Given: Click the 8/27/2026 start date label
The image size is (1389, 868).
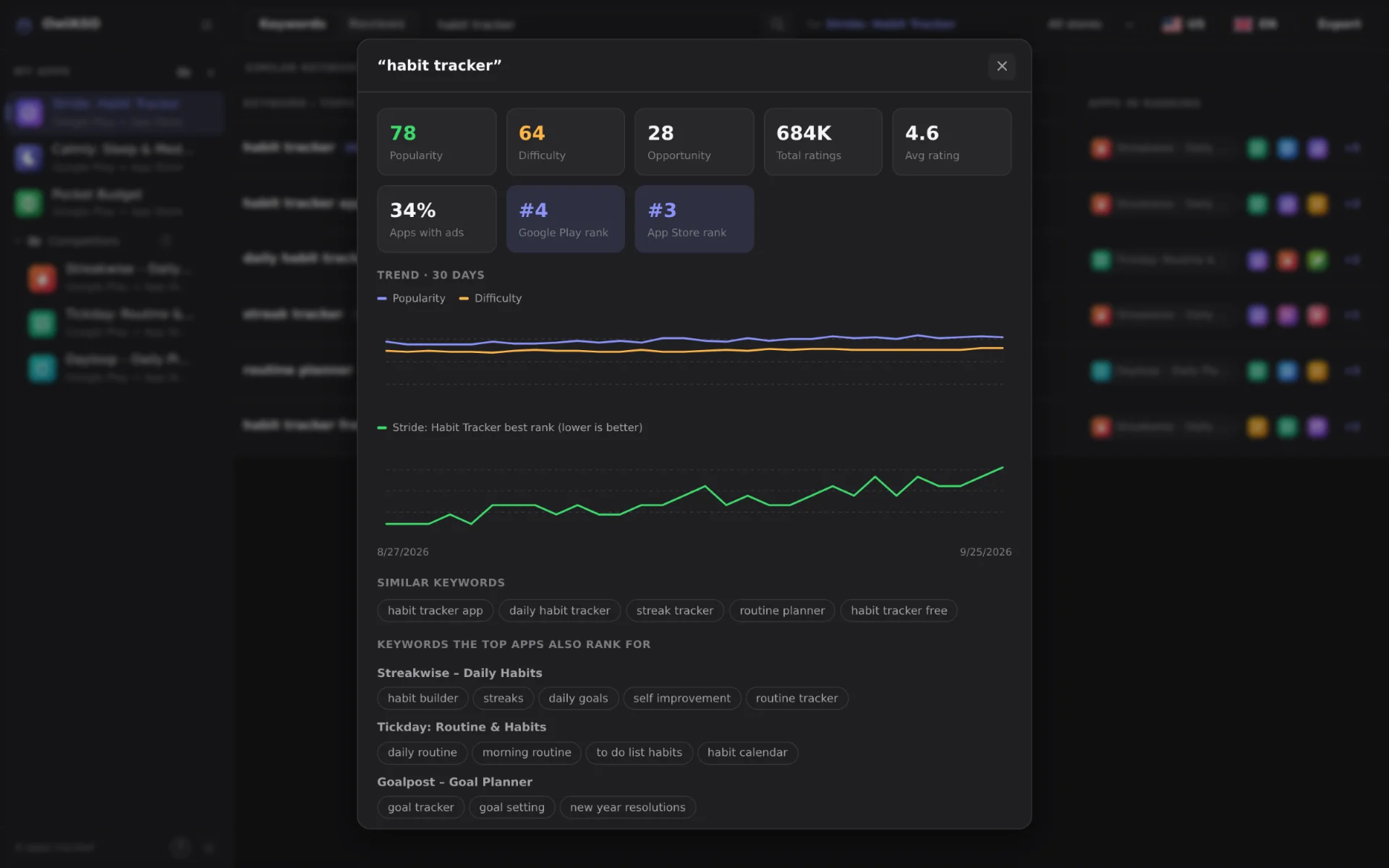Looking at the screenshot, I should pyautogui.click(x=402, y=552).
